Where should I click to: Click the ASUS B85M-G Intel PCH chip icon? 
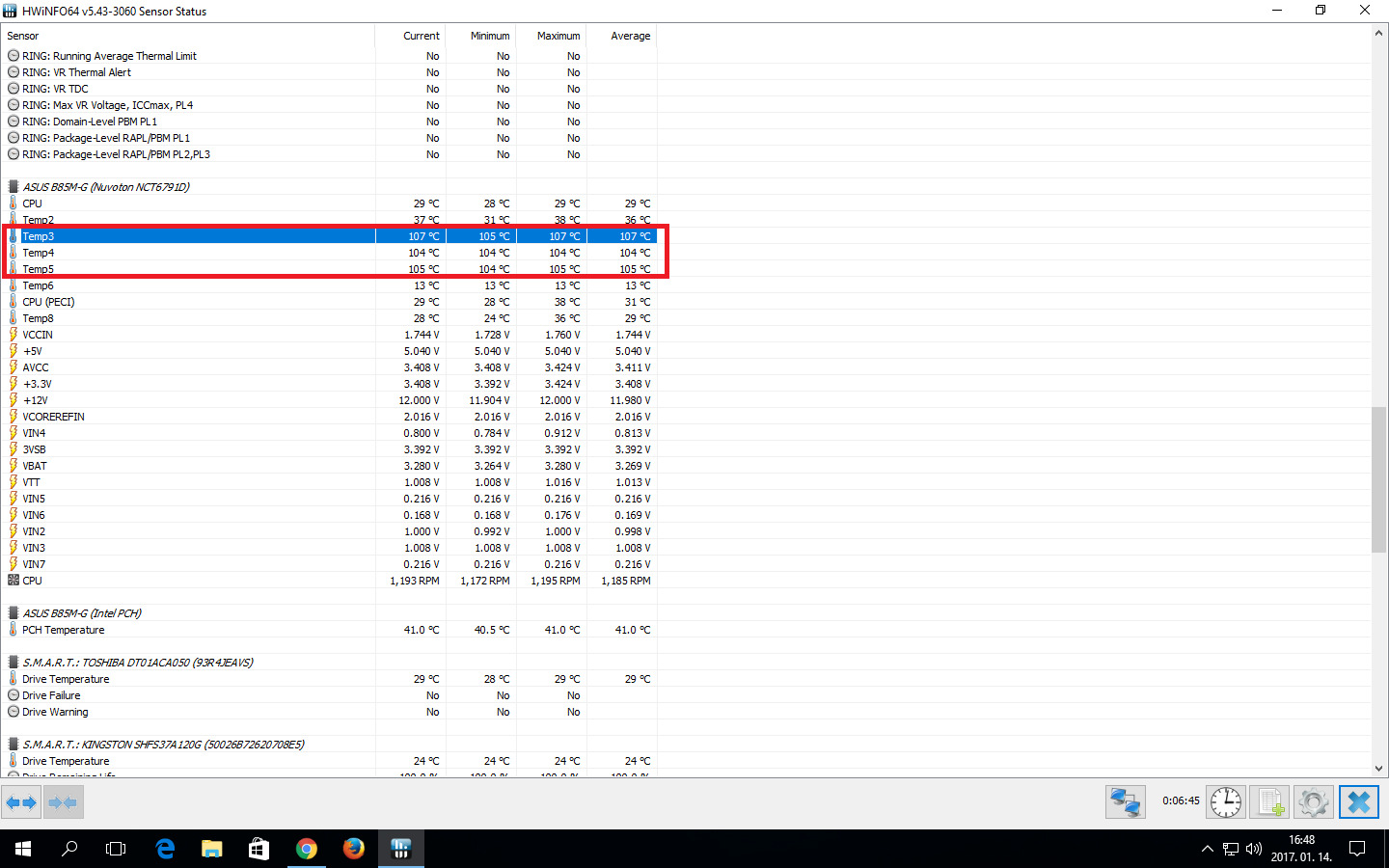click(14, 613)
